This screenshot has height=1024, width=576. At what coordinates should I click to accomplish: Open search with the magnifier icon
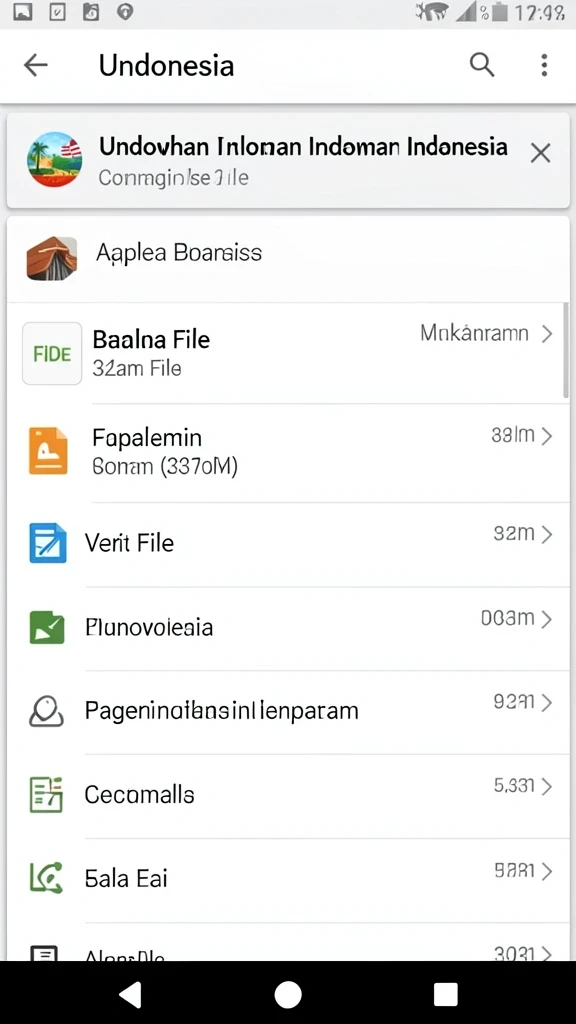(482, 65)
